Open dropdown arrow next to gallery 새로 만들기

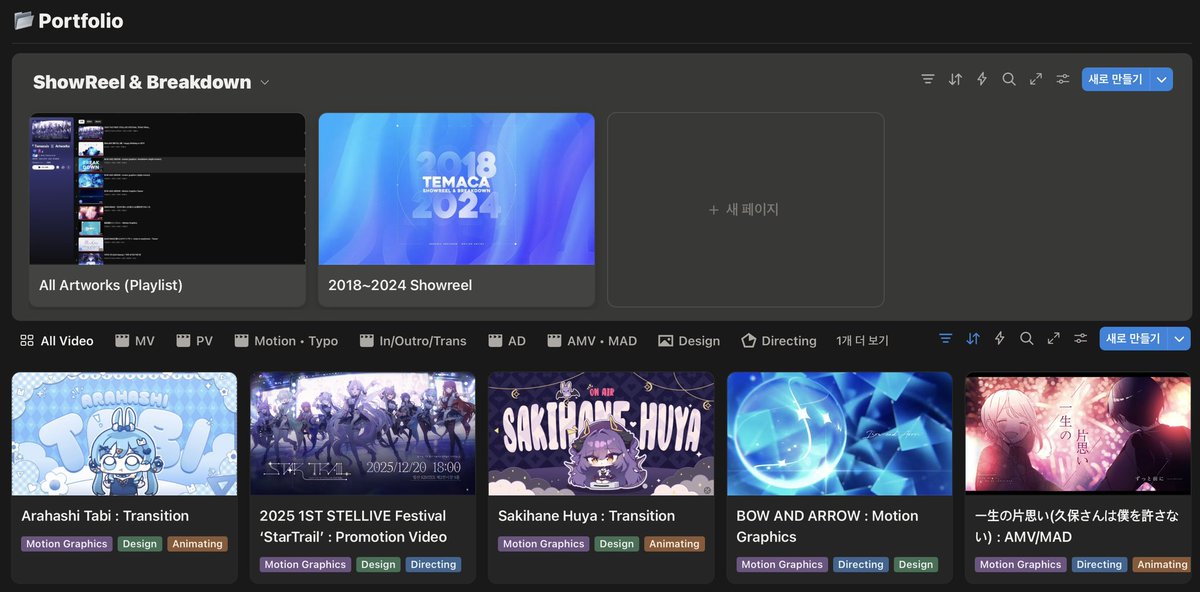(x=1180, y=339)
